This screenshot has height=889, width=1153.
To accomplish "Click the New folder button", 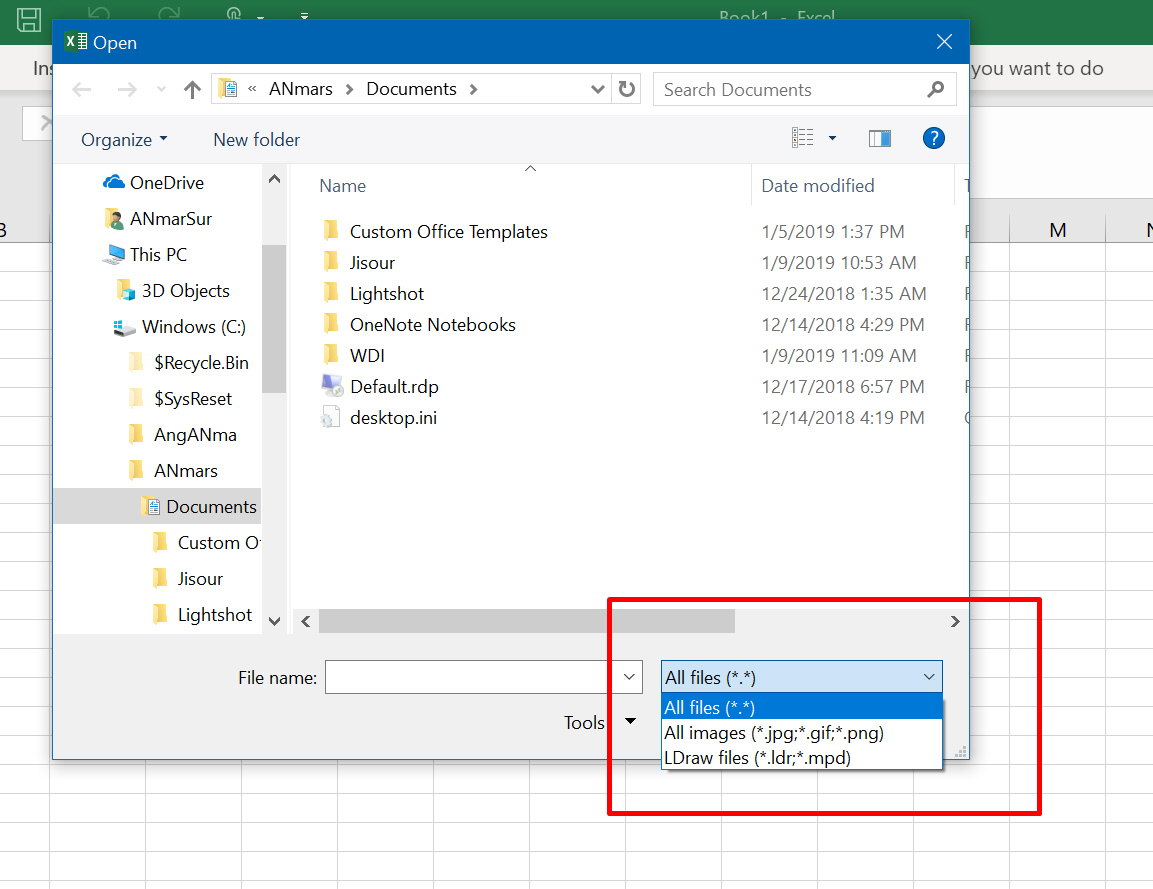I will coord(256,140).
